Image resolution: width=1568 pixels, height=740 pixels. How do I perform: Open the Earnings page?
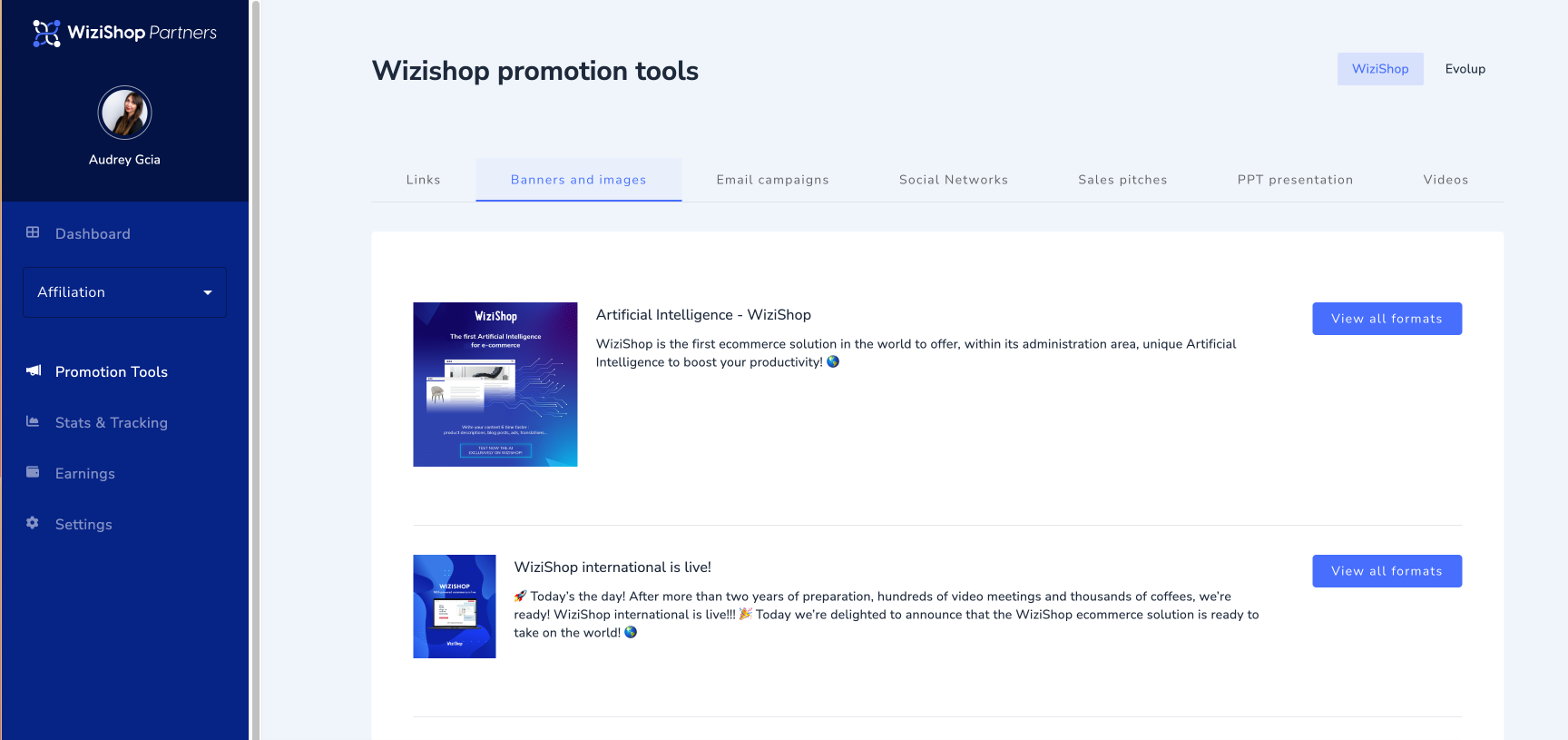click(x=85, y=473)
